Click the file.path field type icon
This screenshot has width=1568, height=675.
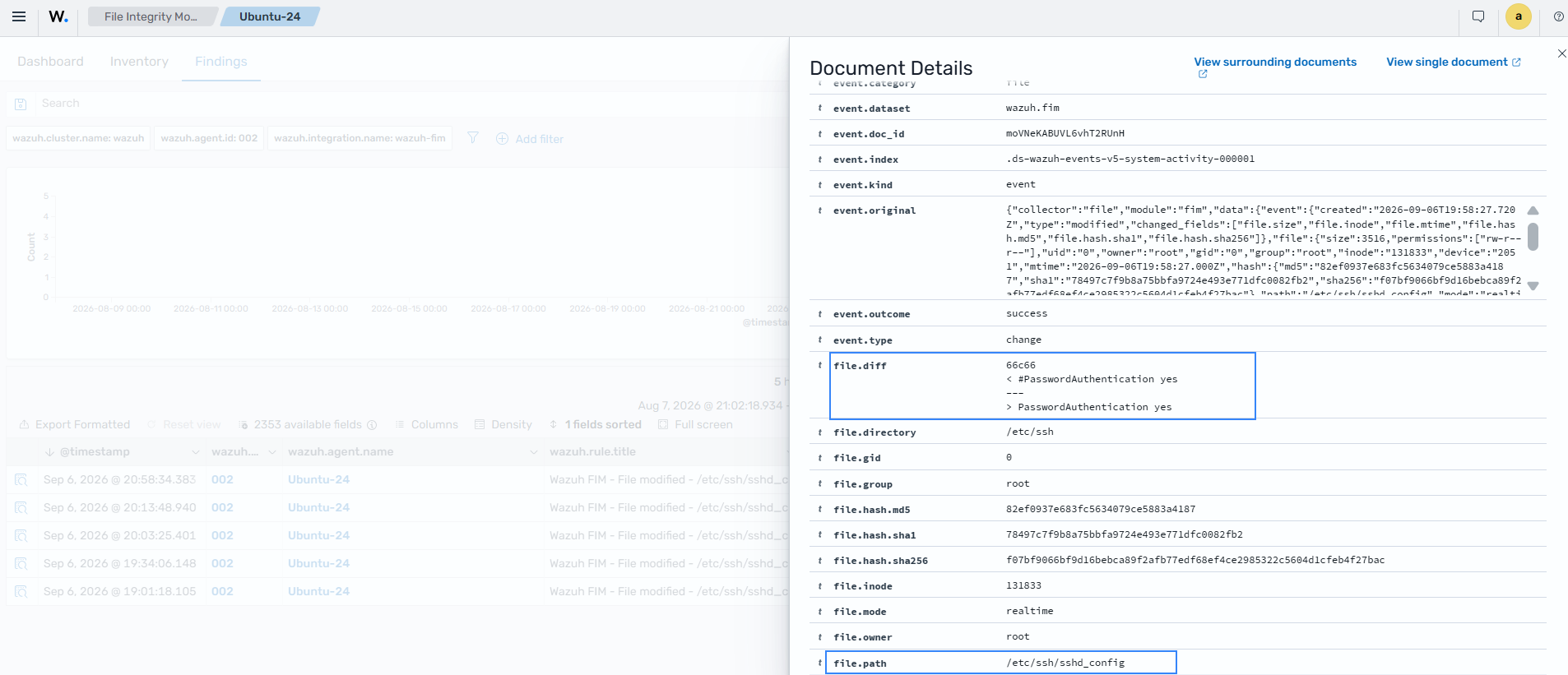coord(820,663)
